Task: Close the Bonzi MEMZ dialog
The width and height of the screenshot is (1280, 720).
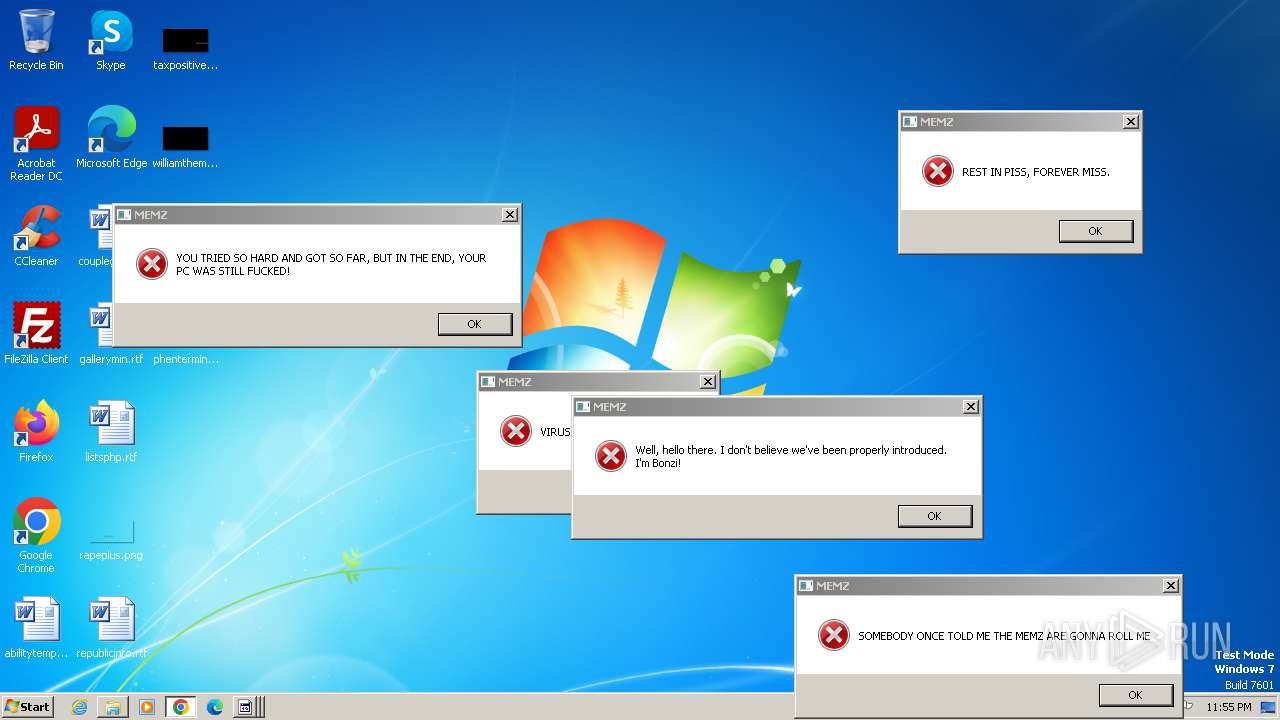Action: [970, 407]
